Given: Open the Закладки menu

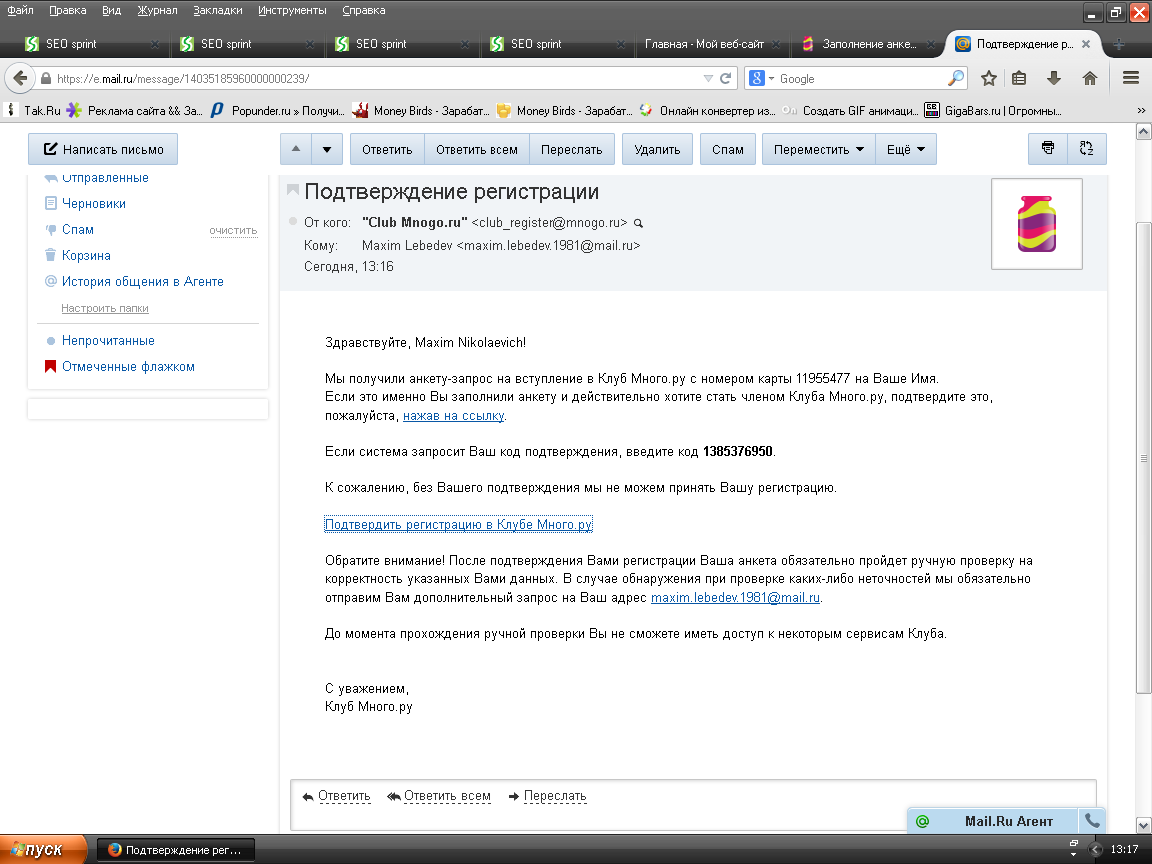Looking at the screenshot, I should (217, 10).
